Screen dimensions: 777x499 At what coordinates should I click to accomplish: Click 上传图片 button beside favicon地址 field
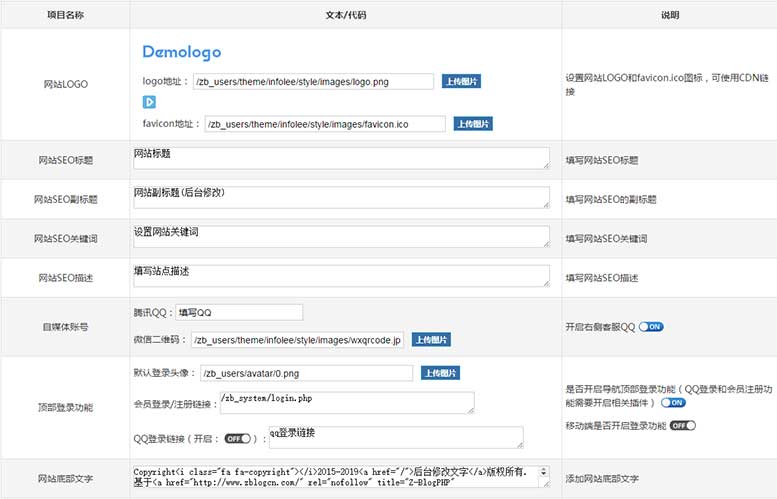click(x=473, y=124)
